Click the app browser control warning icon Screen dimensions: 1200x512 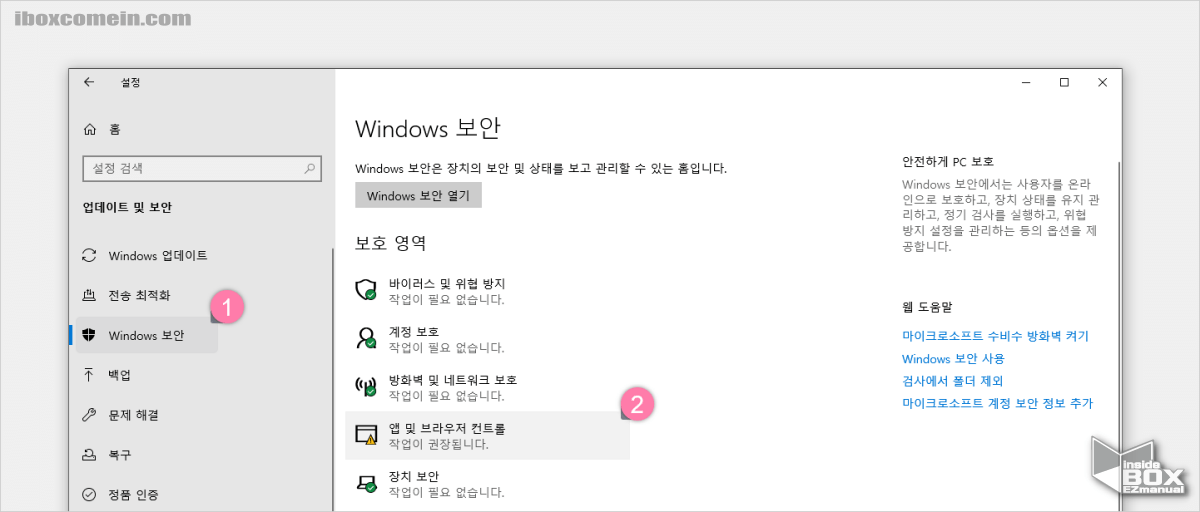pyautogui.click(x=366, y=435)
